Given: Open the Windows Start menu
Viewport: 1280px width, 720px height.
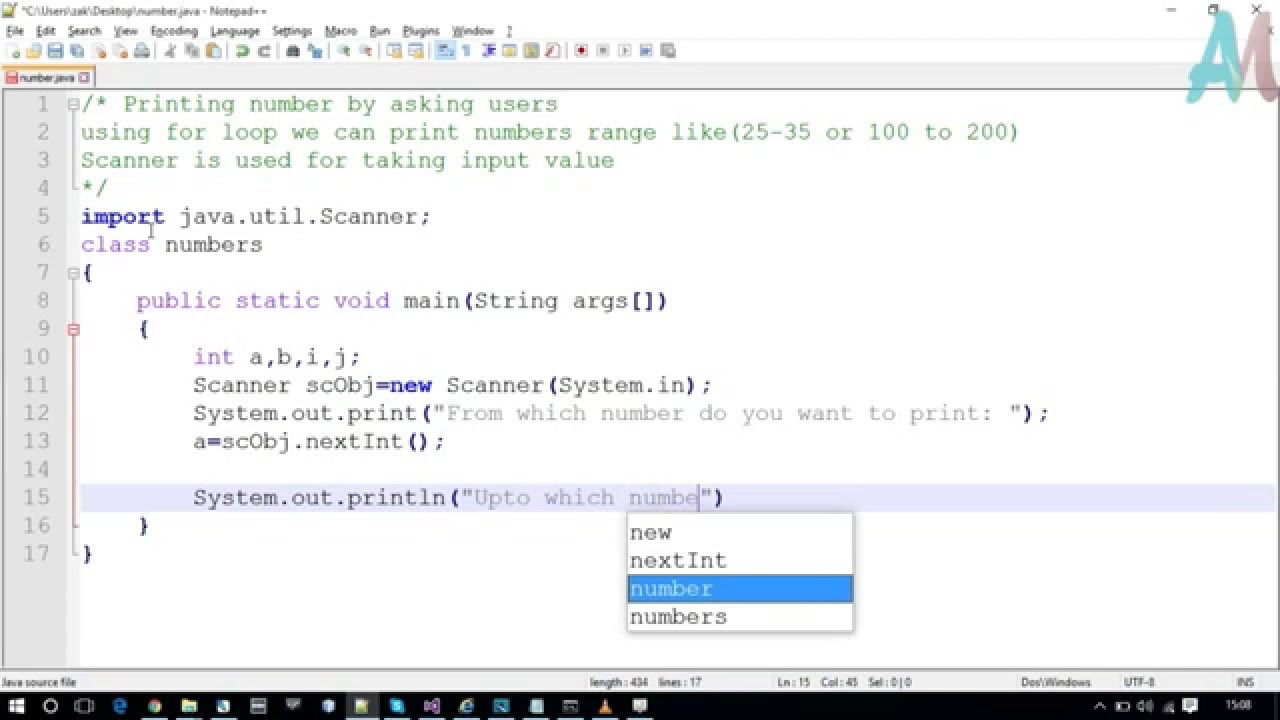Looking at the screenshot, I should tap(17, 706).
